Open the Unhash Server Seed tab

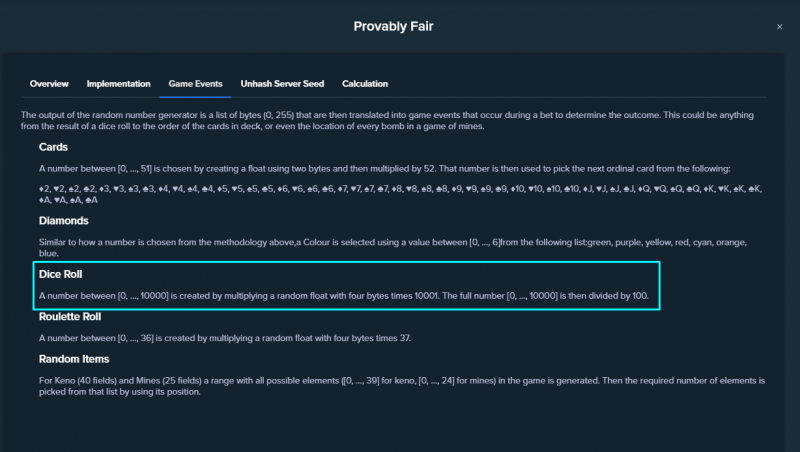(x=282, y=84)
